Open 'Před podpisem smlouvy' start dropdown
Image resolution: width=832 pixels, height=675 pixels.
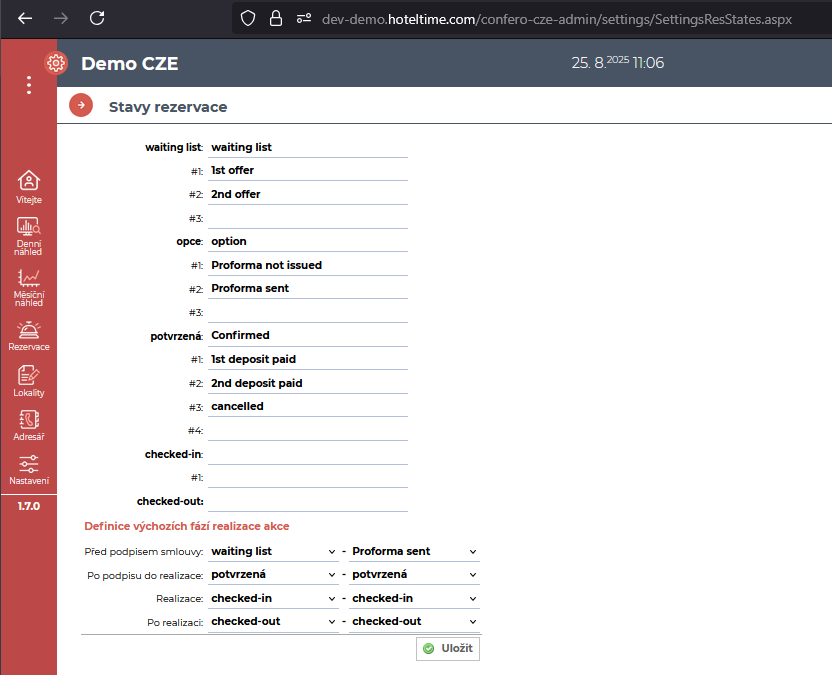(273, 551)
